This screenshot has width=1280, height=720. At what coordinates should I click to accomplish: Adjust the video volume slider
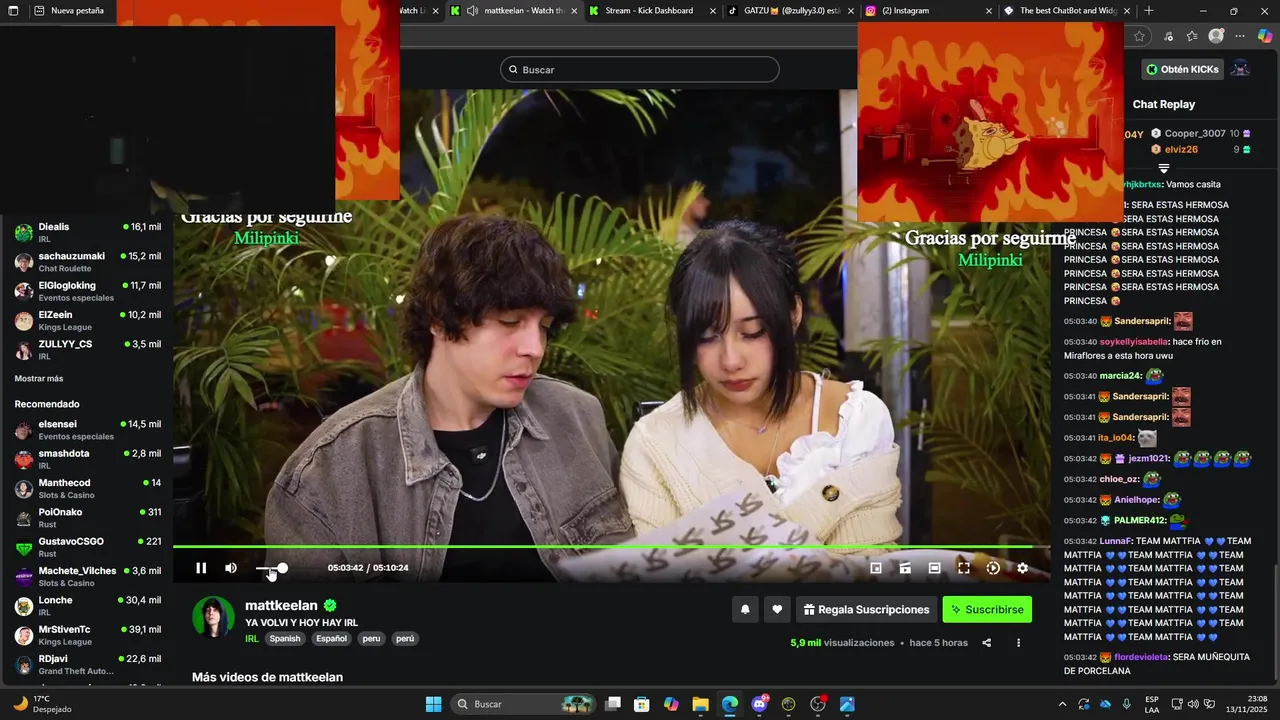(x=271, y=568)
